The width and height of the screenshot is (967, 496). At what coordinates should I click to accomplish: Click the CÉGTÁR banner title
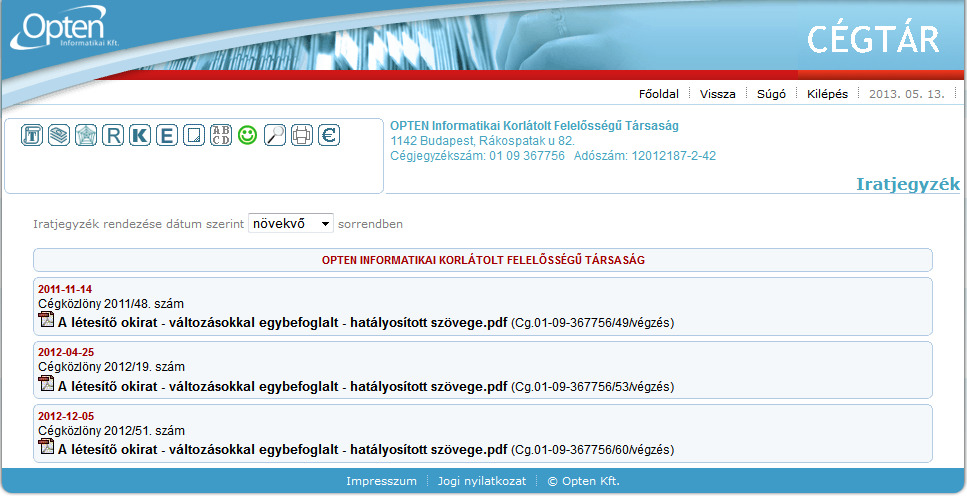[873, 39]
